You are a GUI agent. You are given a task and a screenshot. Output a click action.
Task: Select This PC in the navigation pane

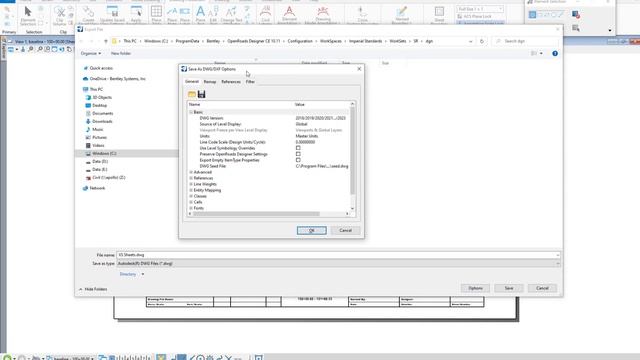point(96,89)
